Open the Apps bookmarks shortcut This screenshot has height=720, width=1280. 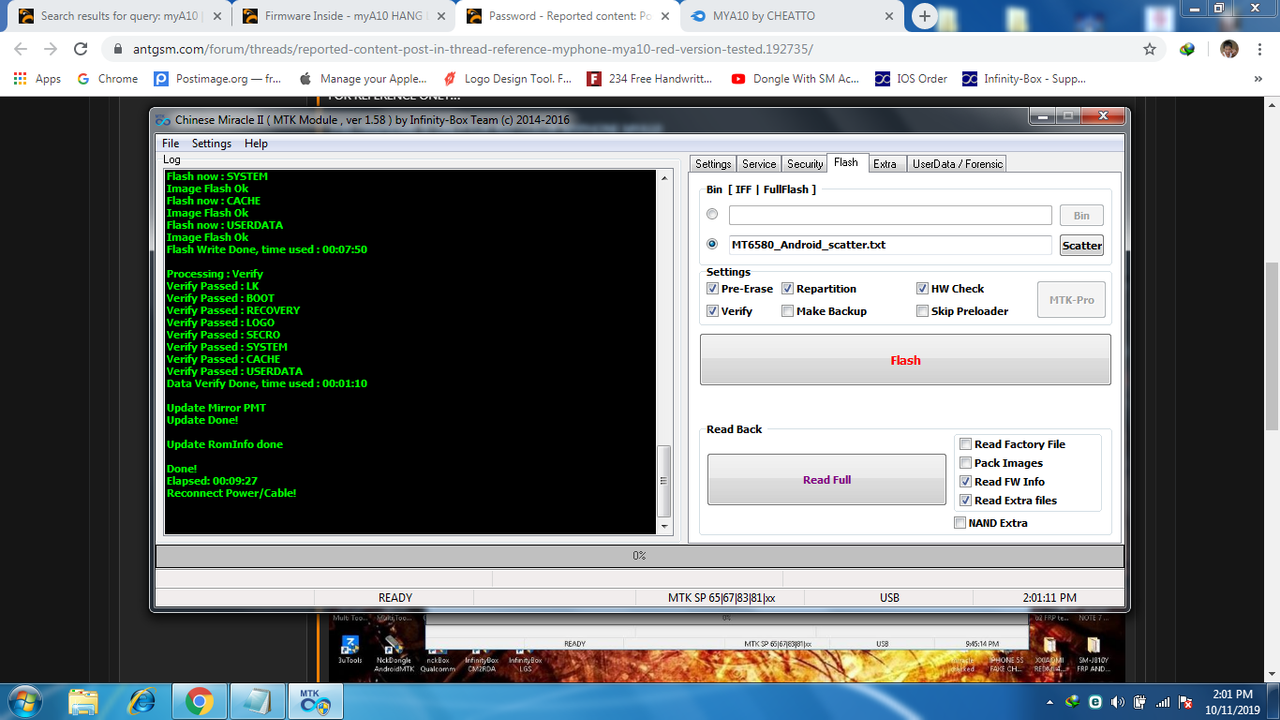[36, 79]
